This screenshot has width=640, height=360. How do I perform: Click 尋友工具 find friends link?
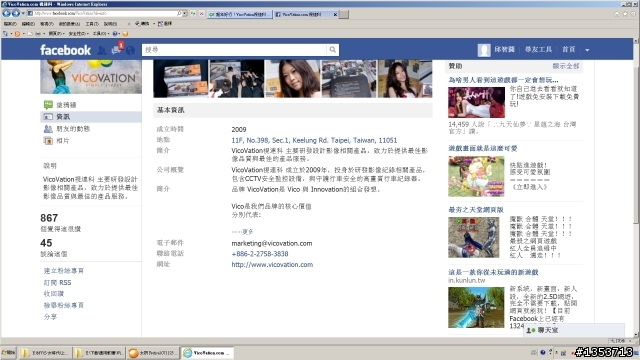538,49
